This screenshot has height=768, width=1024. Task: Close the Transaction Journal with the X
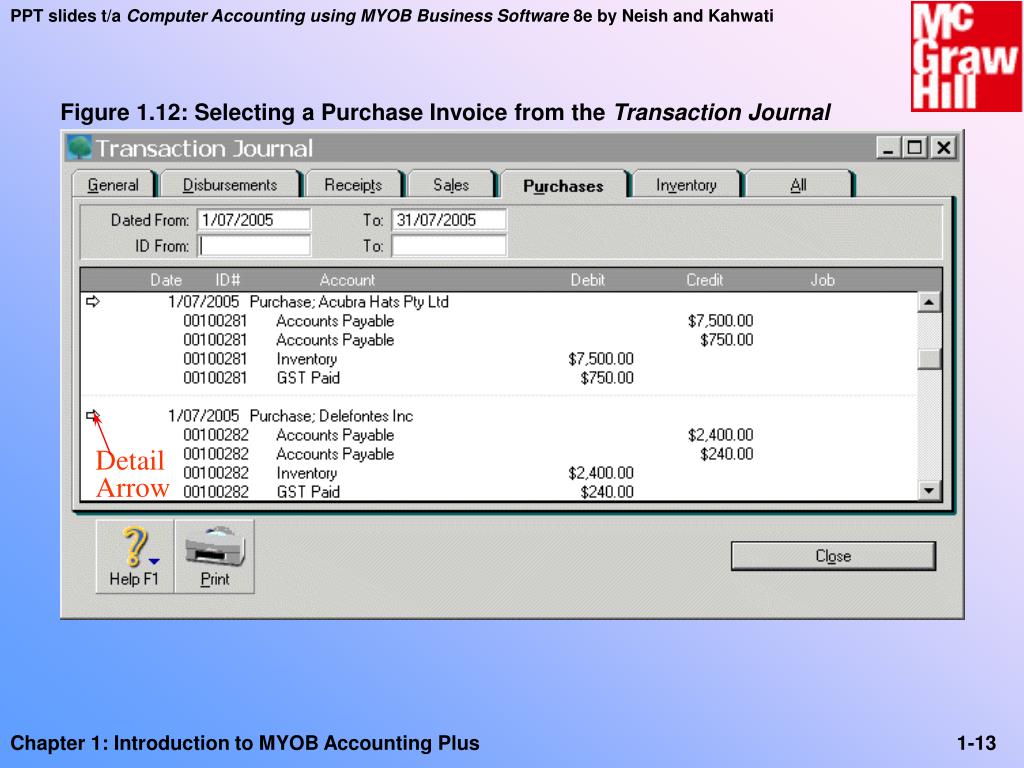[x=944, y=148]
